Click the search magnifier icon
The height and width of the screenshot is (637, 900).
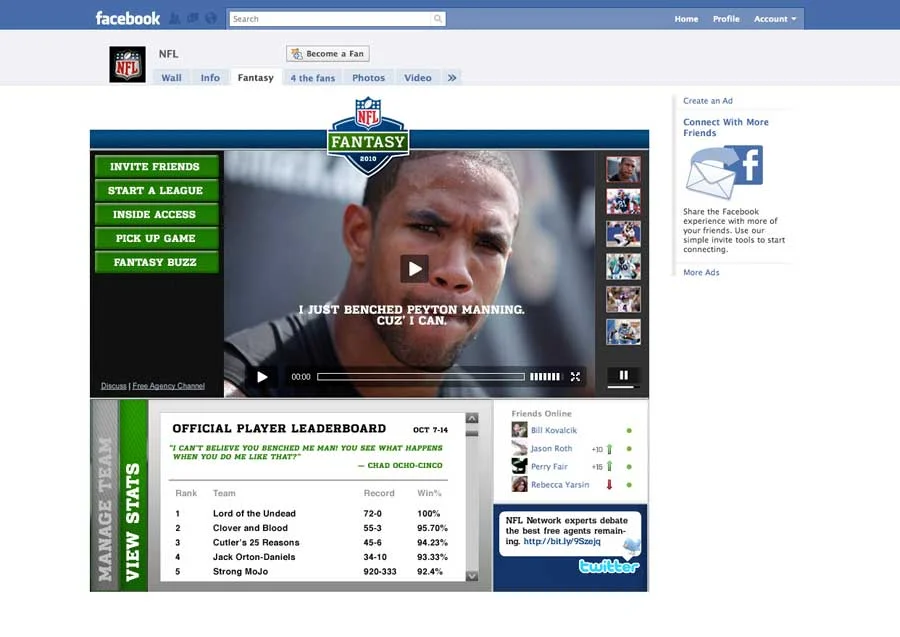point(438,19)
